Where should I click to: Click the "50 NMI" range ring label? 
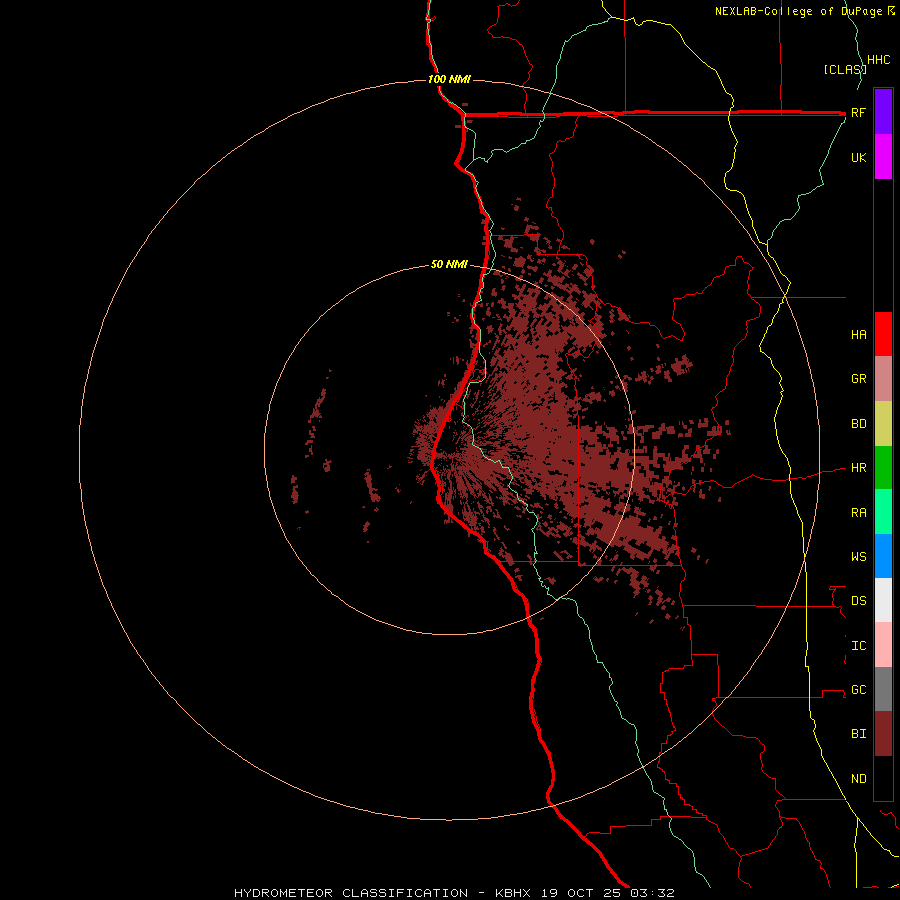click(x=449, y=264)
